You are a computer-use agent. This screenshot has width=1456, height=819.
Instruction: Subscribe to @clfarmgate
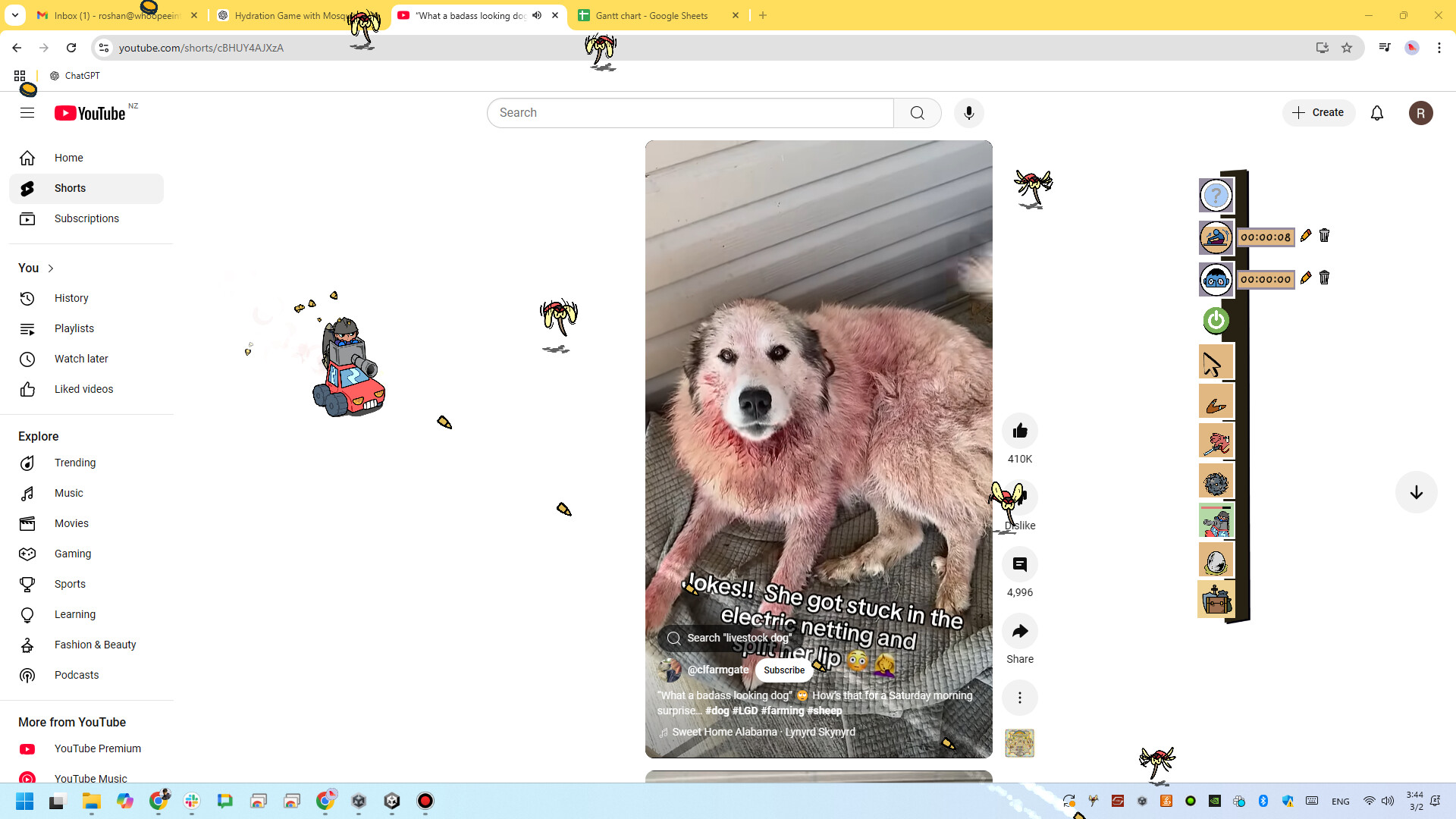tap(783, 670)
